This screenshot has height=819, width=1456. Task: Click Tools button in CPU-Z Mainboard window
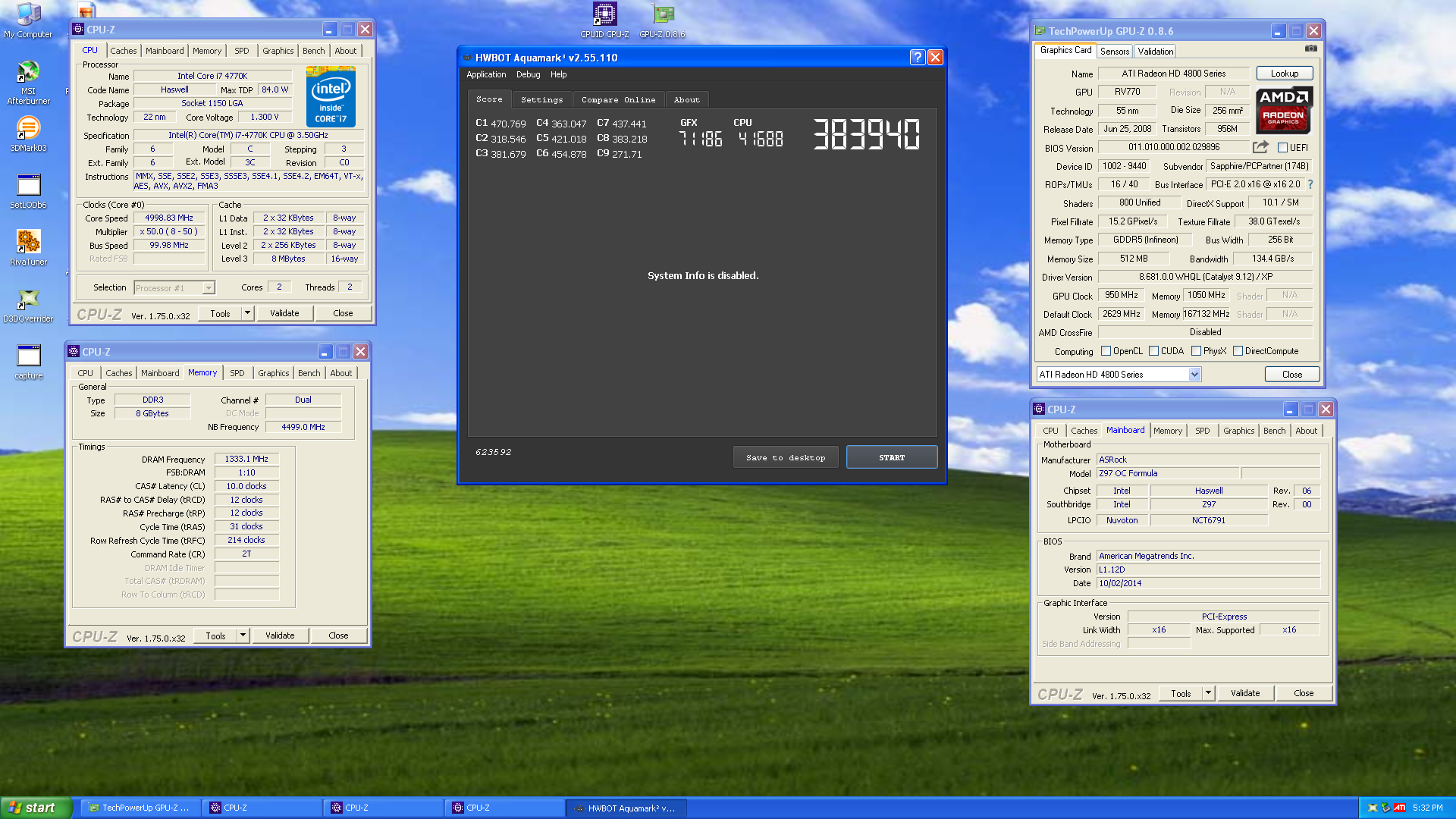tap(1181, 693)
